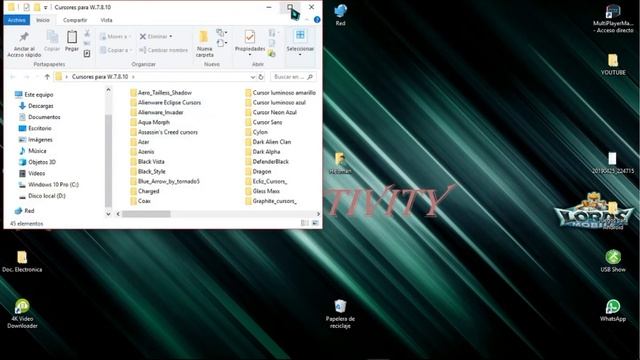
Task: Launch WhatsApp desktop shortcut
Action: 613,311
